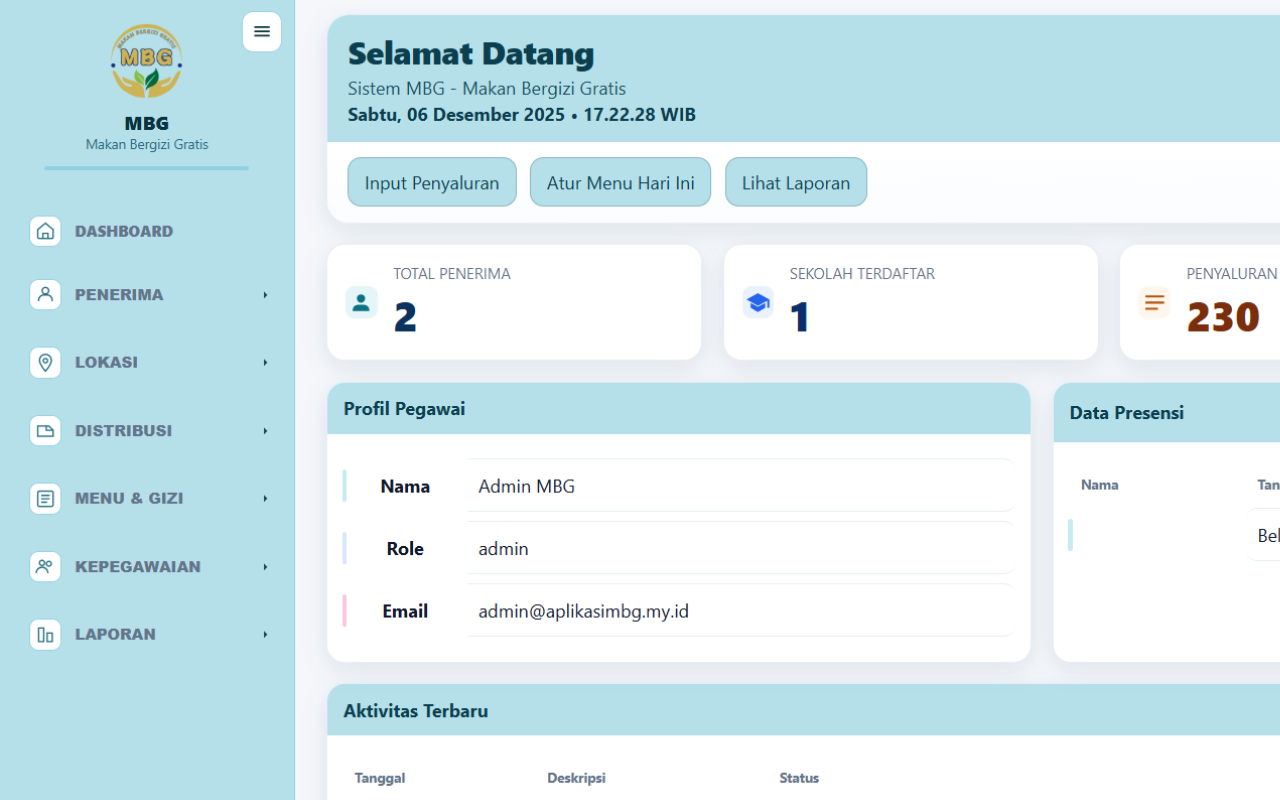
Task: Toggle the sidebar hamburger menu
Action: pyautogui.click(x=261, y=31)
